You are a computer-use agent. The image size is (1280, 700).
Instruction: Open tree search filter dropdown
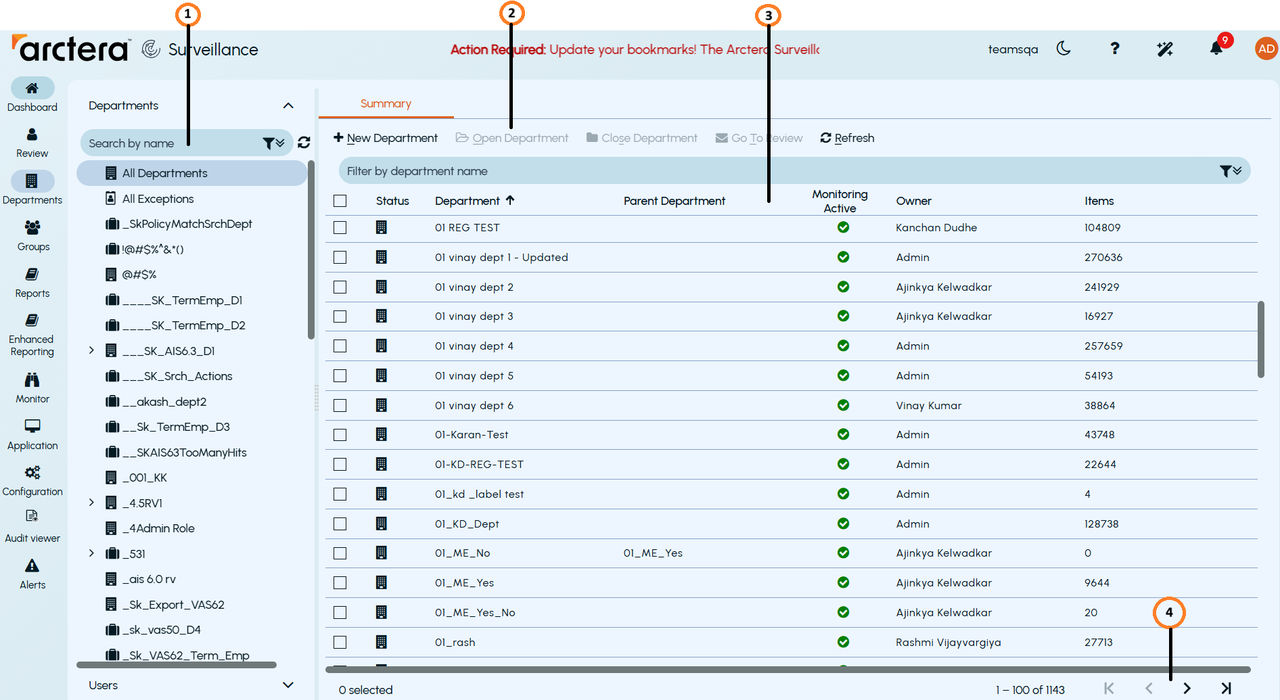click(x=273, y=143)
